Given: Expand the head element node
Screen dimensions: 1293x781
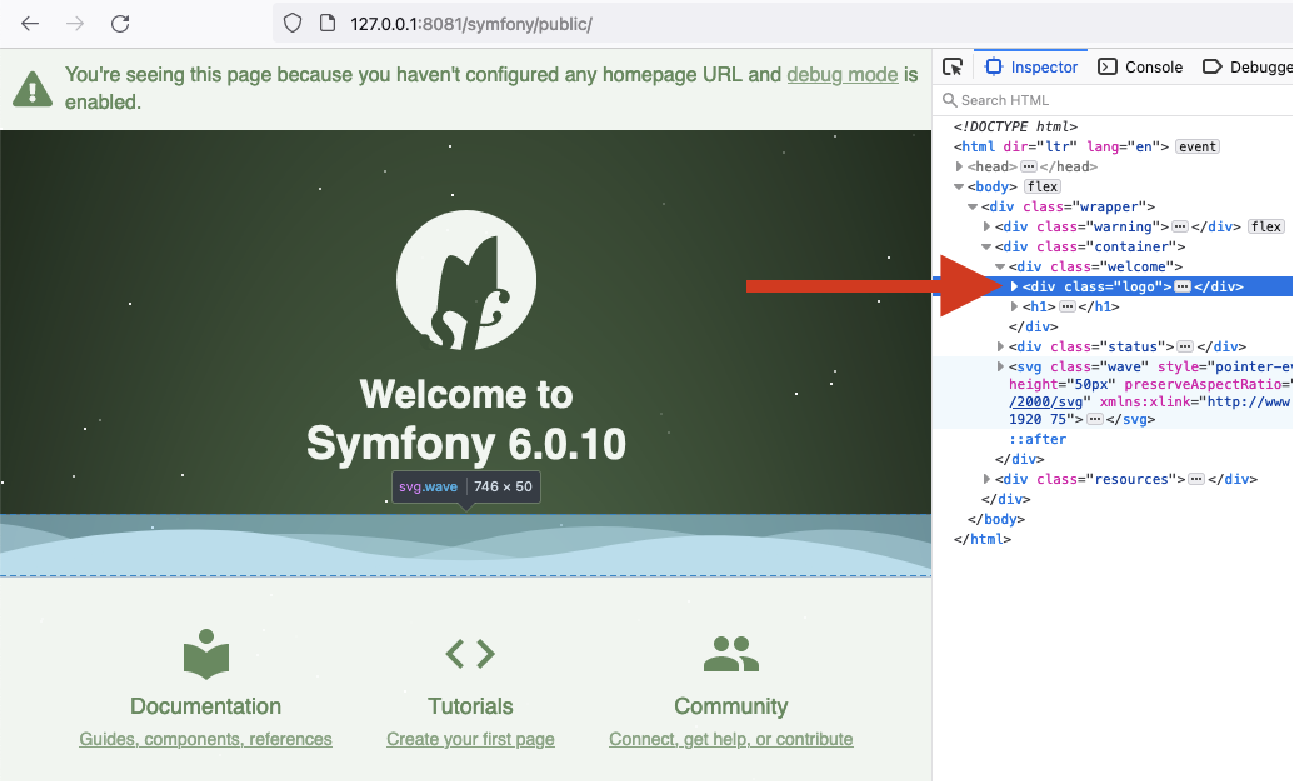Looking at the screenshot, I should (x=960, y=167).
